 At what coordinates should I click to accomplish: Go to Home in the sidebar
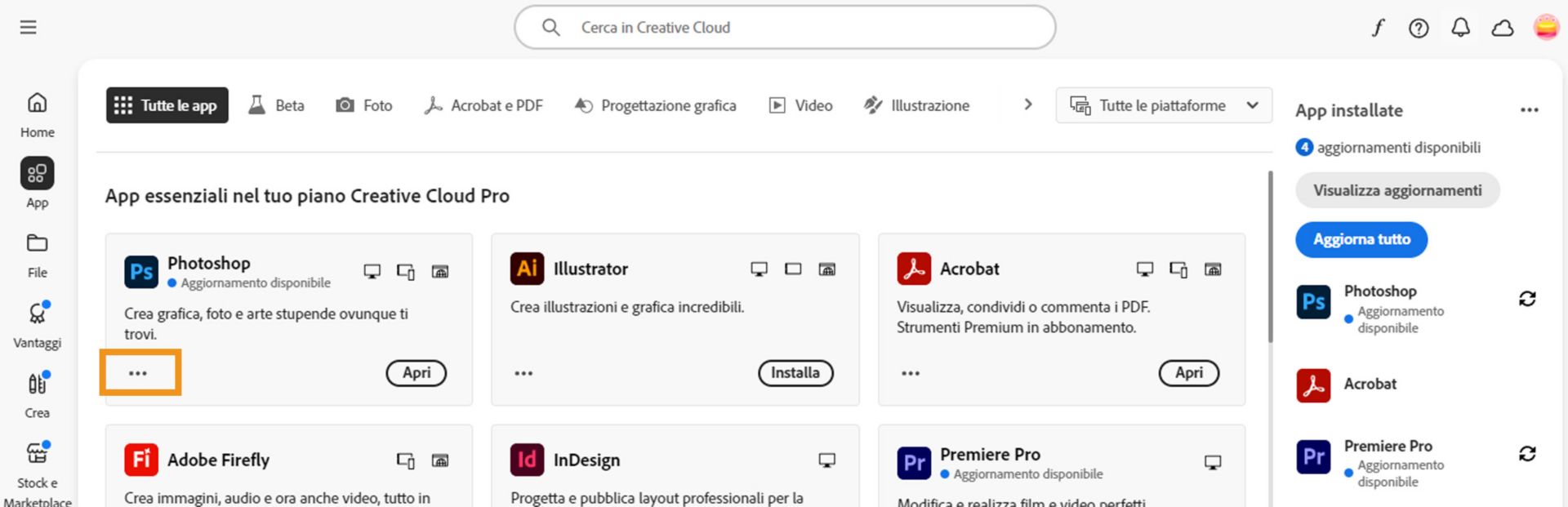point(38,115)
